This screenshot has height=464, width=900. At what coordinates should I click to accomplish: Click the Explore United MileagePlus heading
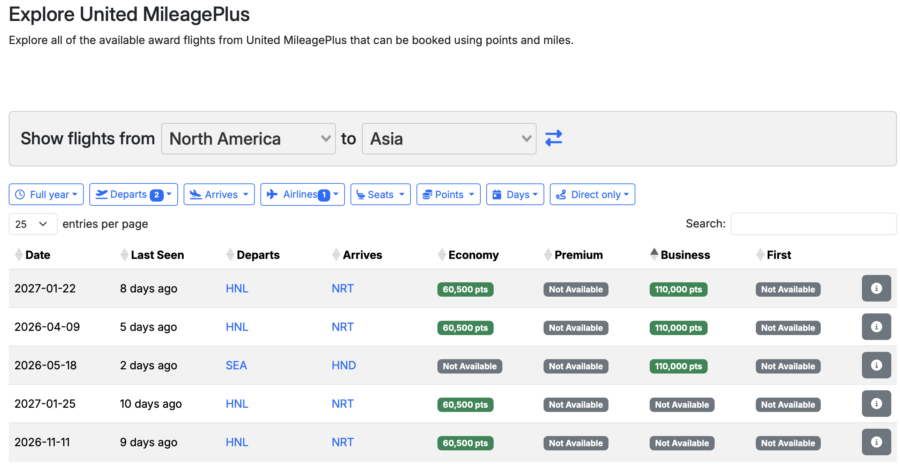129,14
